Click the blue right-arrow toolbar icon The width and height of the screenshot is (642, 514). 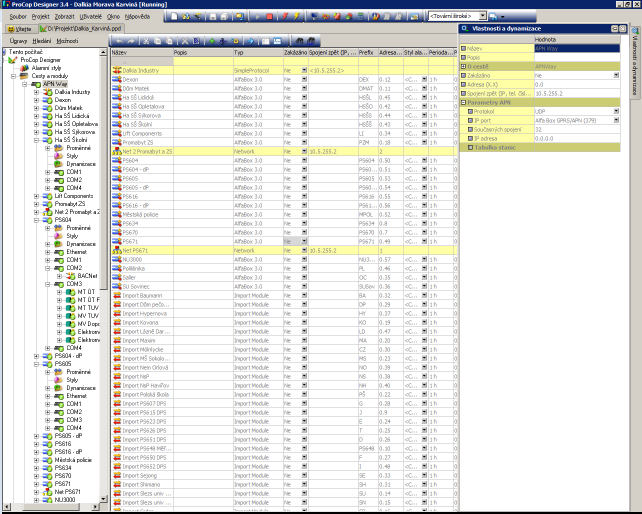click(x=251, y=41)
